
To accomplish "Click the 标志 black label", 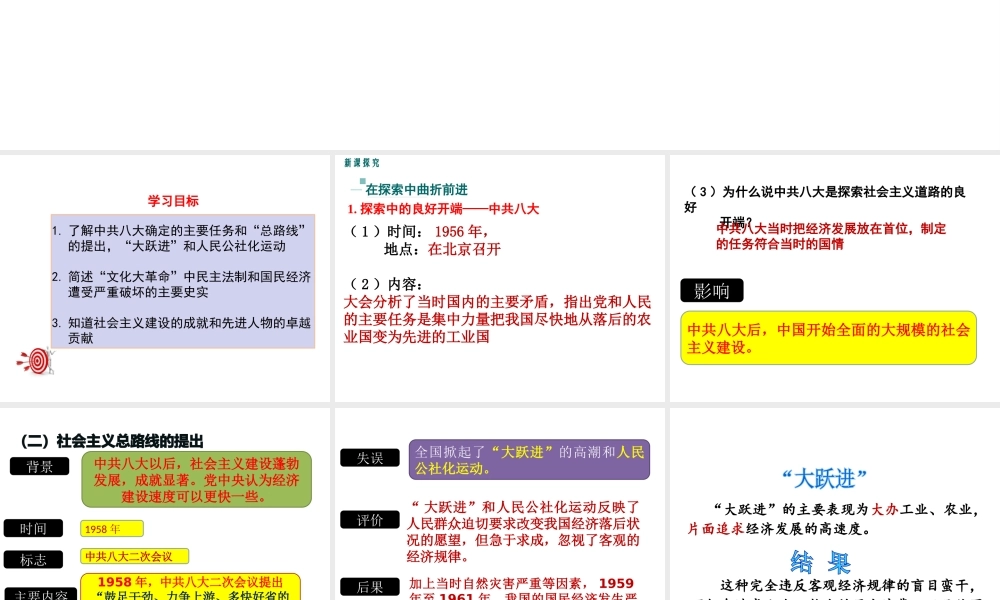I will coord(33,560).
